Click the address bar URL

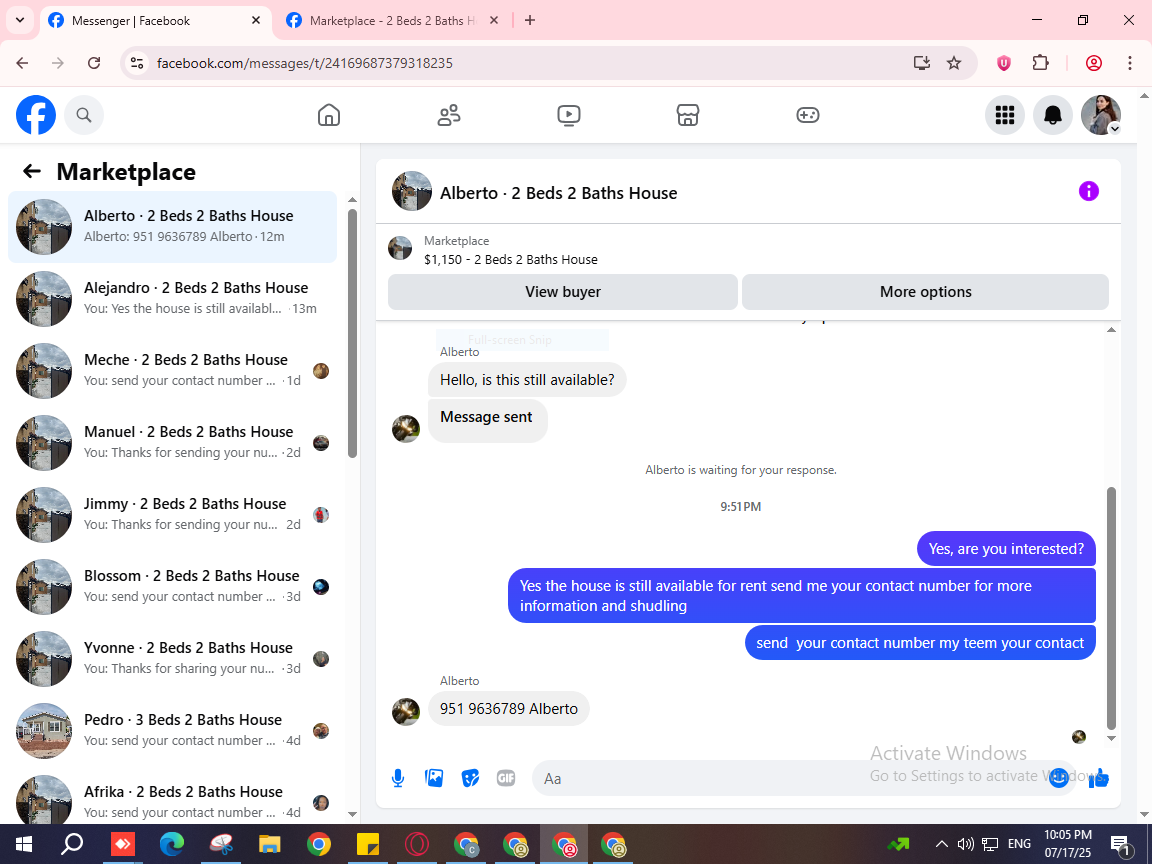[x=305, y=63]
